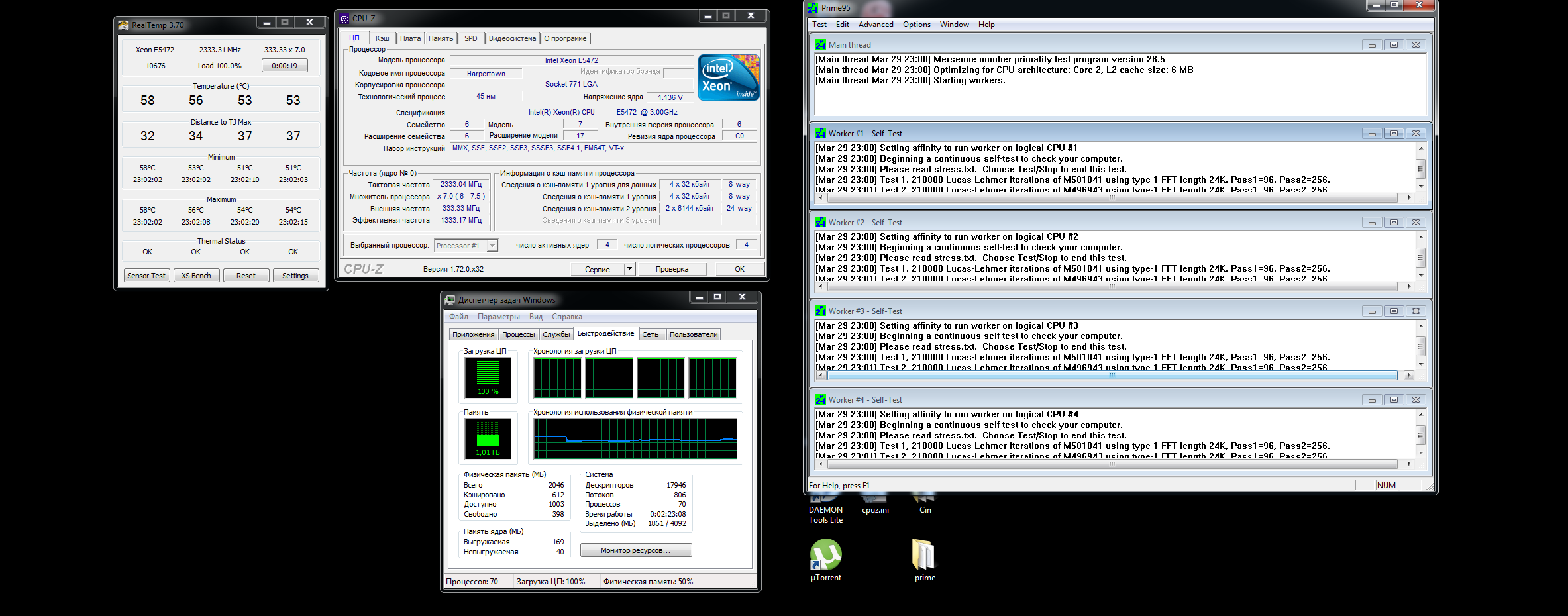
Task: Click the Sensor Test button in RealTemp
Action: pyautogui.click(x=146, y=276)
